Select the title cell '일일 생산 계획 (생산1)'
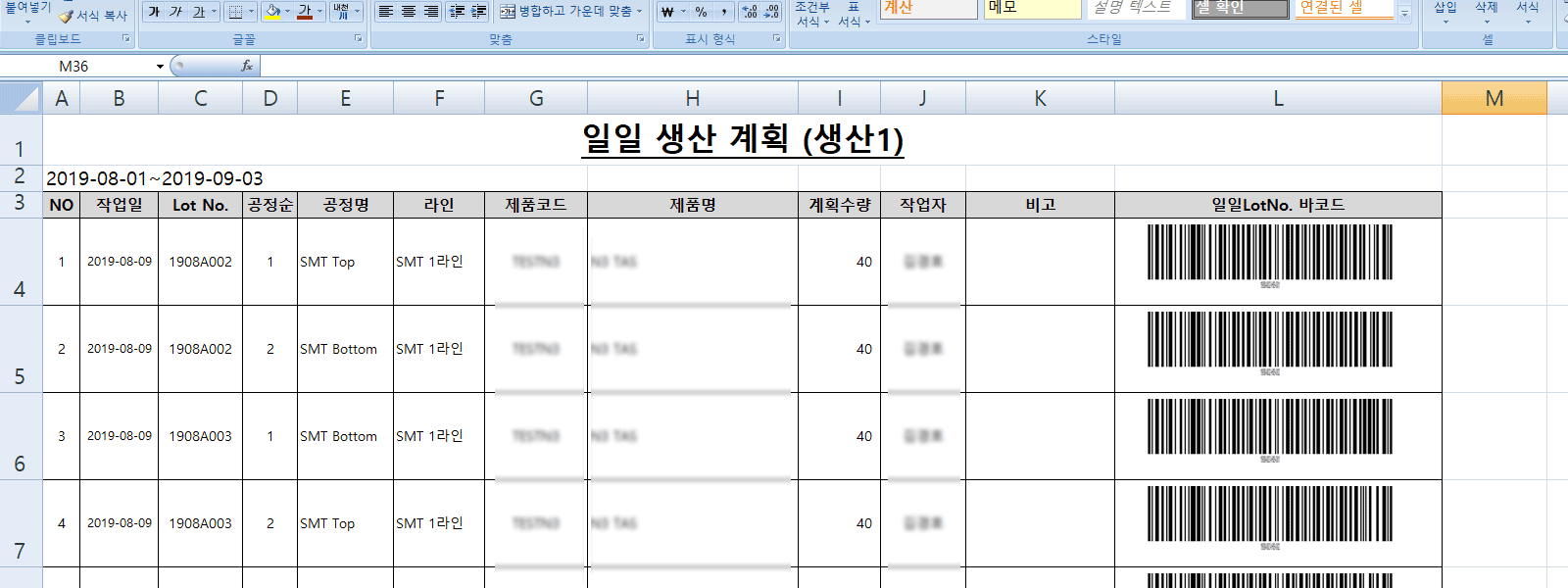Viewport: 1568px width, 588px height. coord(742,139)
